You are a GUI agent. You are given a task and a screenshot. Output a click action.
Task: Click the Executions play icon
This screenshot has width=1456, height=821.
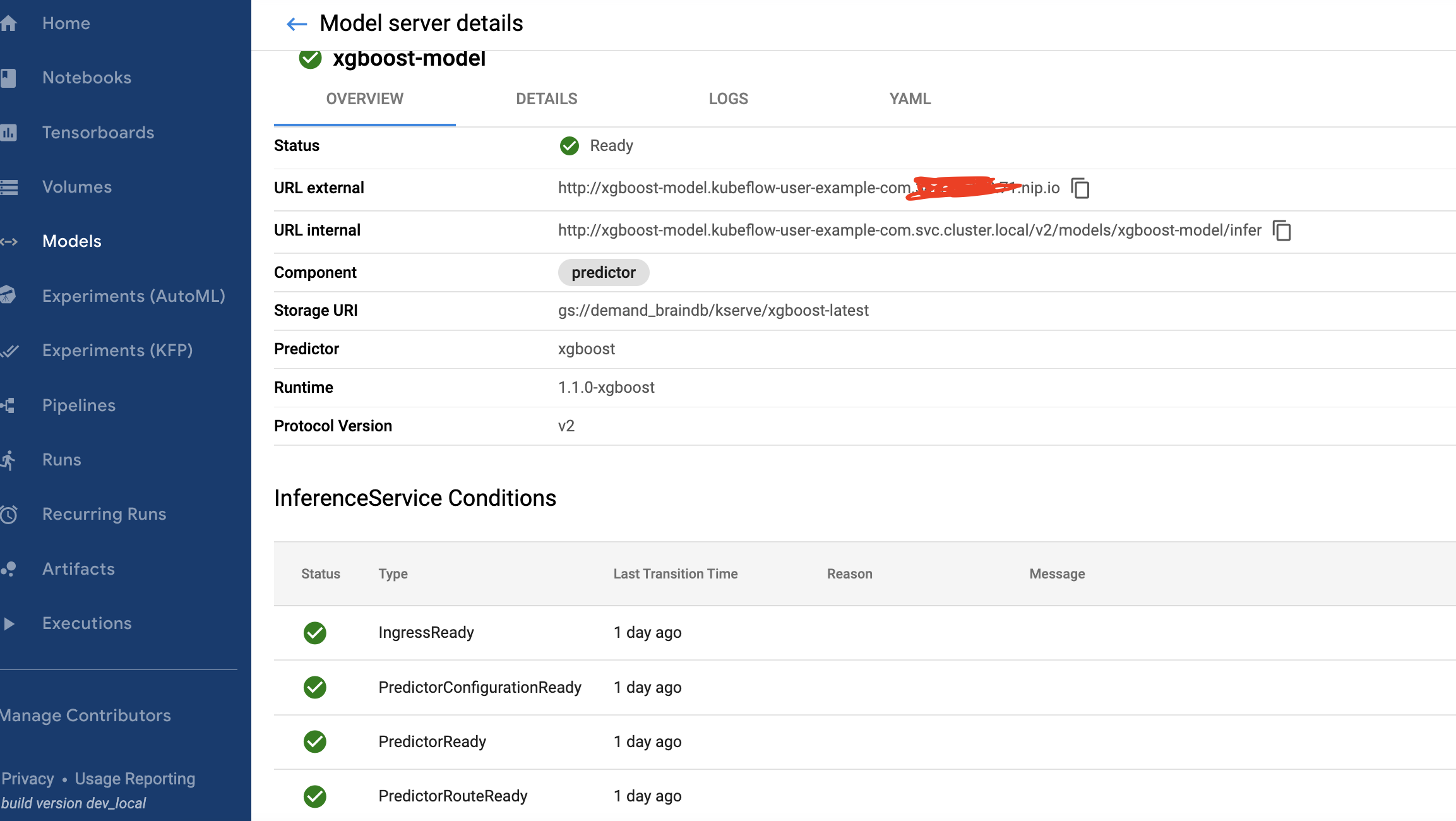click(8, 624)
